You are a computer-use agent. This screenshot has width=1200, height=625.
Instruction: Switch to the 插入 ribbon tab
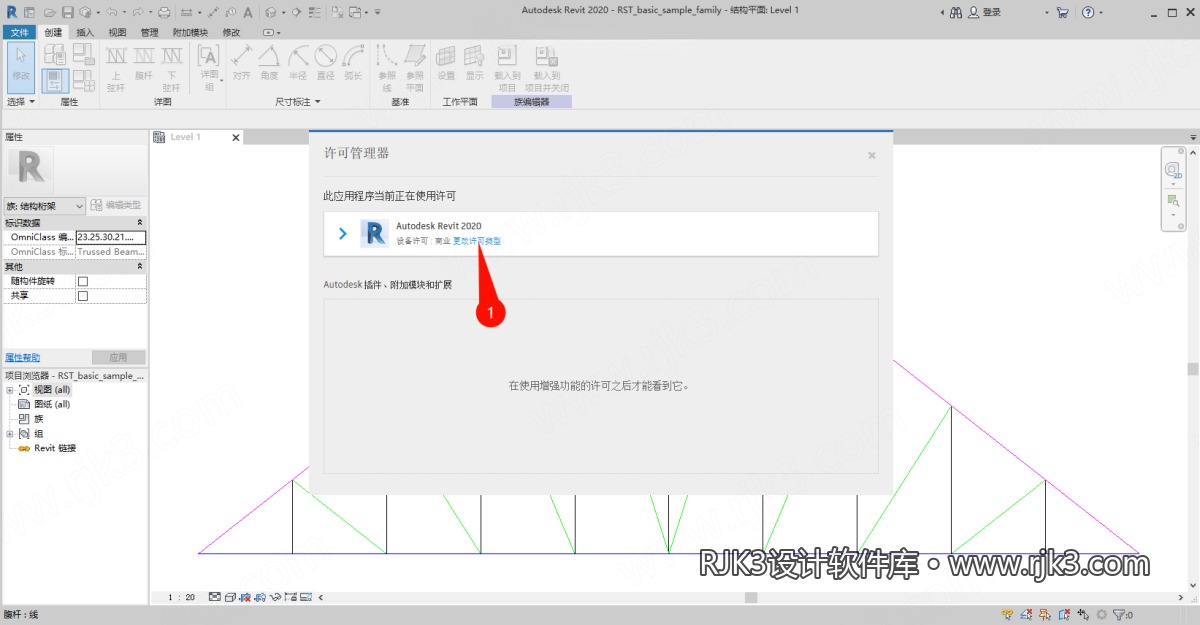pyautogui.click(x=85, y=32)
